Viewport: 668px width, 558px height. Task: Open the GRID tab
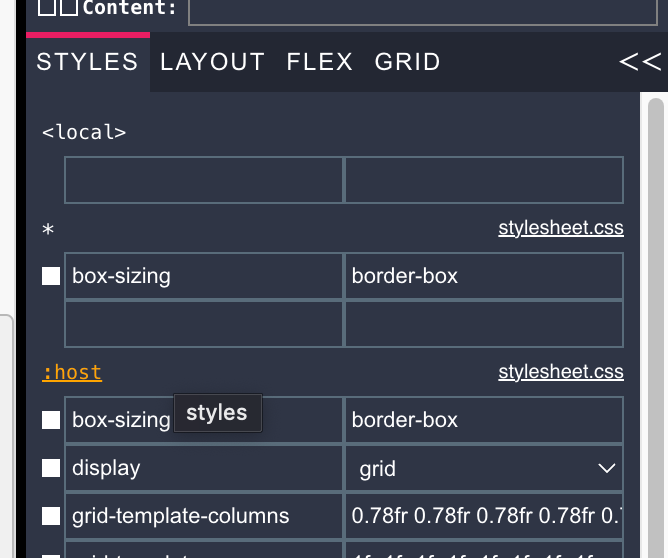(x=407, y=62)
